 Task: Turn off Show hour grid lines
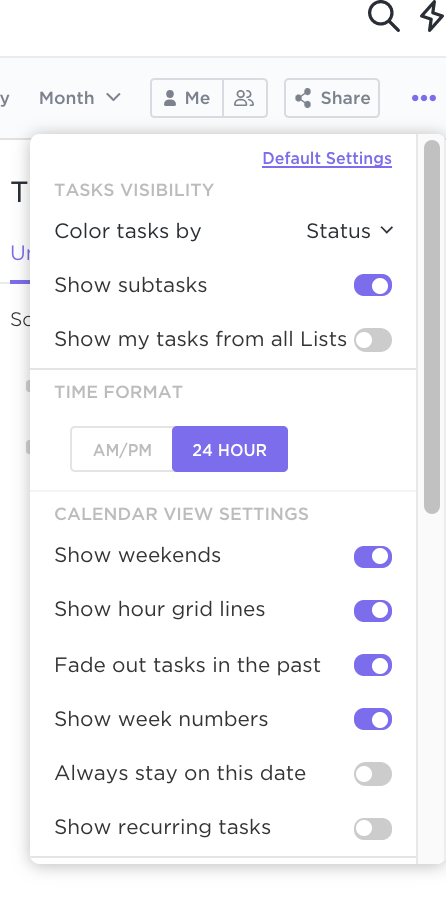pos(373,611)
